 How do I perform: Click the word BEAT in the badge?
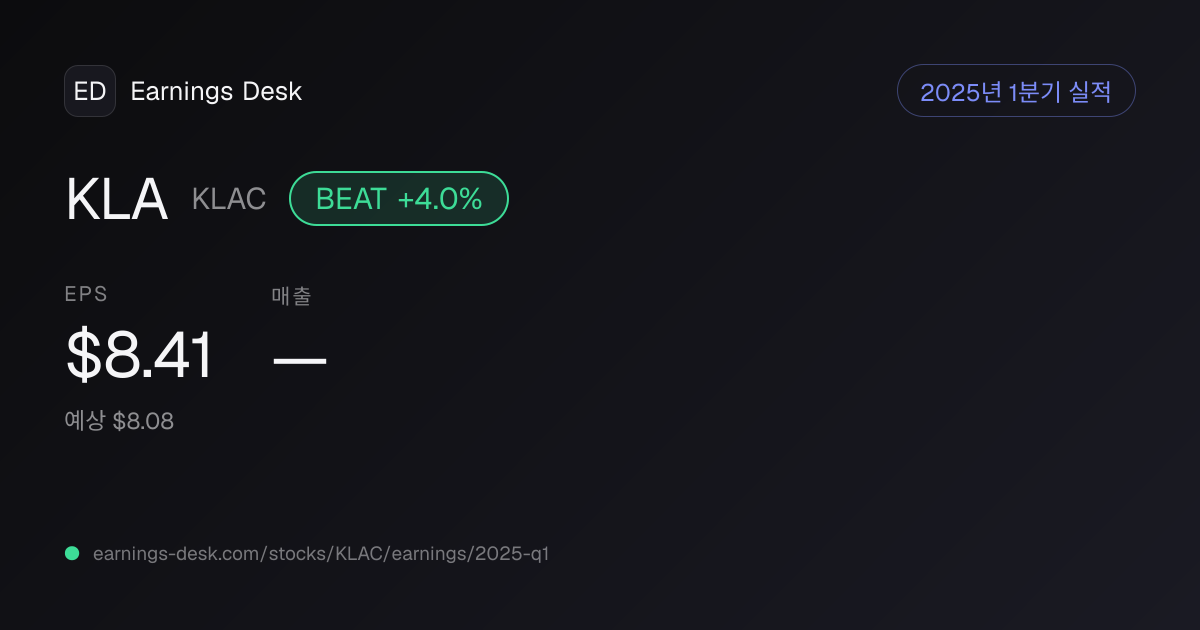pos(351,199)
